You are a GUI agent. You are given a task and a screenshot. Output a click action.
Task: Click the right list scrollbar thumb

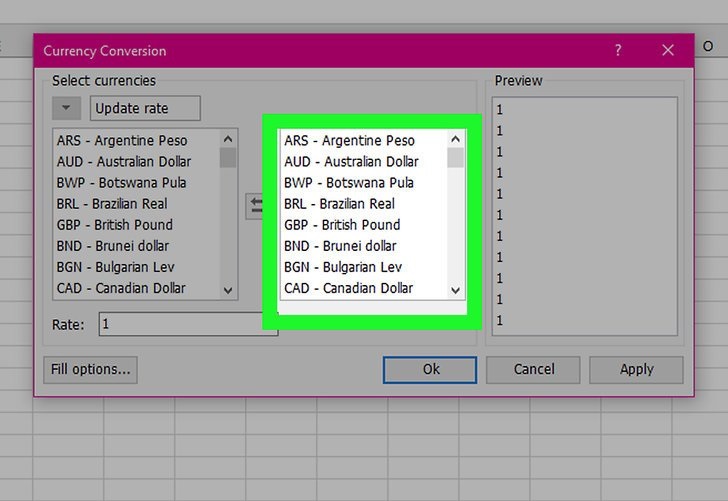455,157
